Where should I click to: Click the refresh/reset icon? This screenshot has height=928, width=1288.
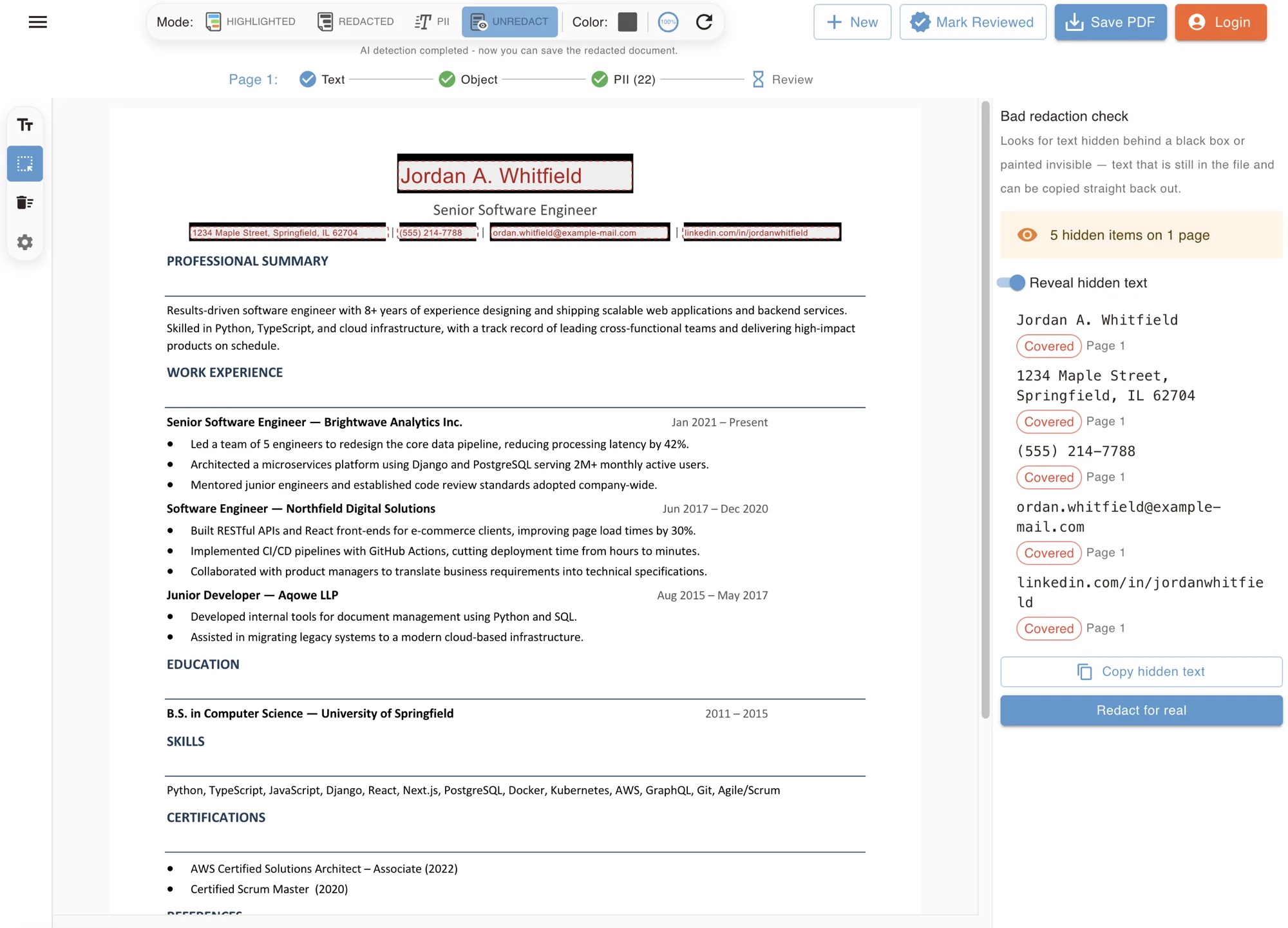[704, 22]
